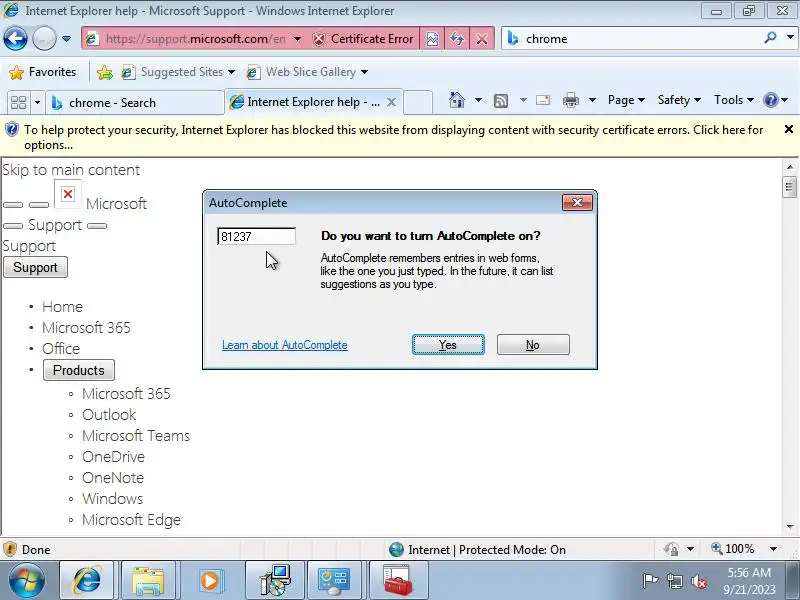
Task: Close the AutoComplete dialog
Action: 577,203
